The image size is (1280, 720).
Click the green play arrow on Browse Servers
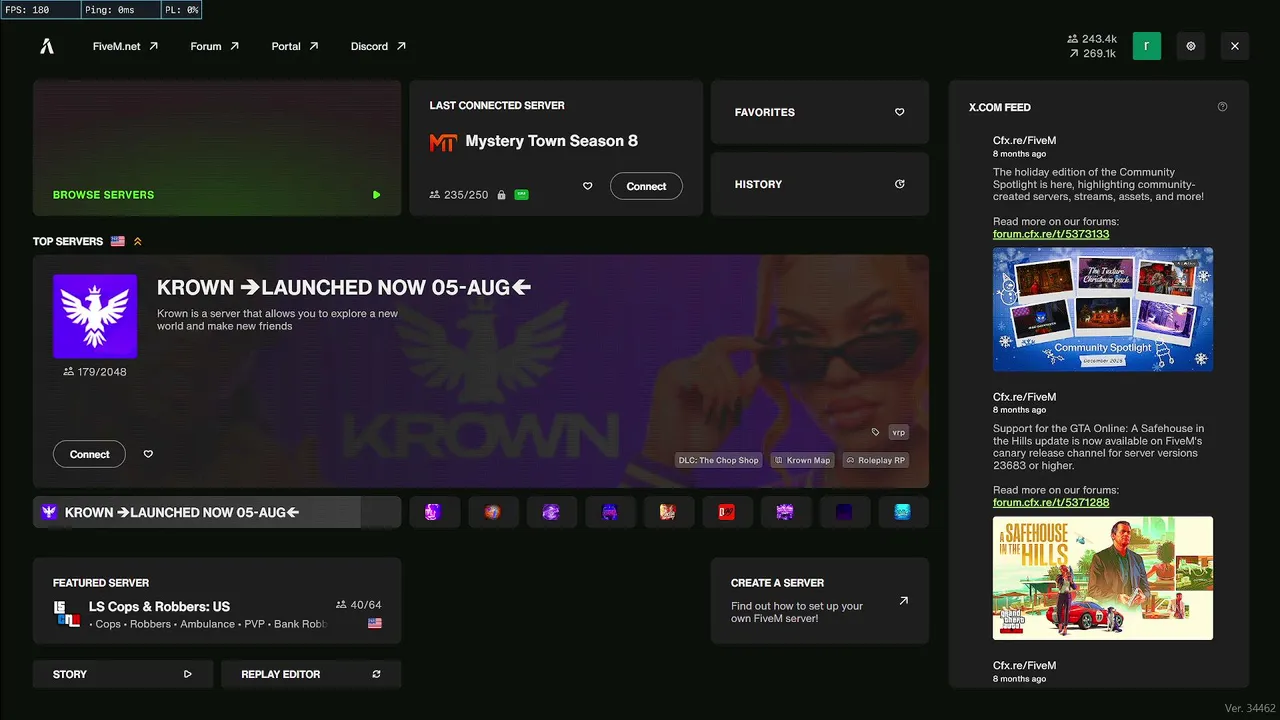pos(376,195)
